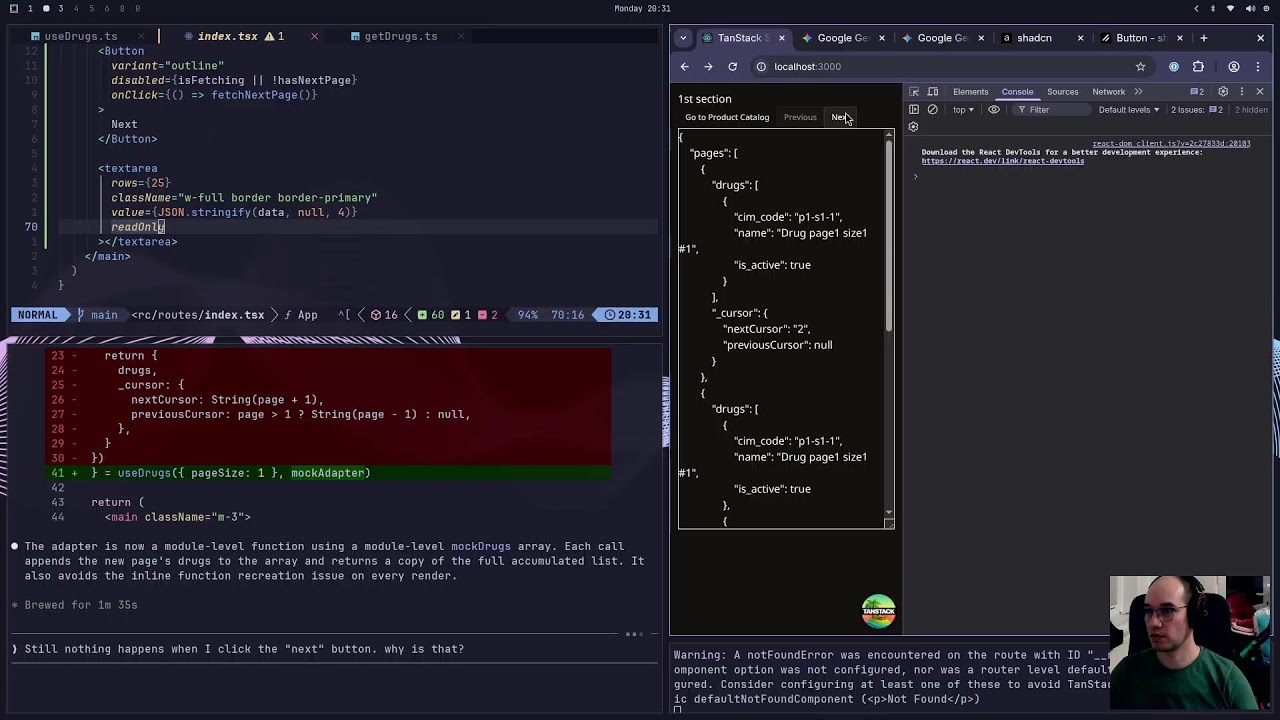Click the Monday 20:31 clock
Viewport: 1280px width, 720px height.
coord(642,9)
